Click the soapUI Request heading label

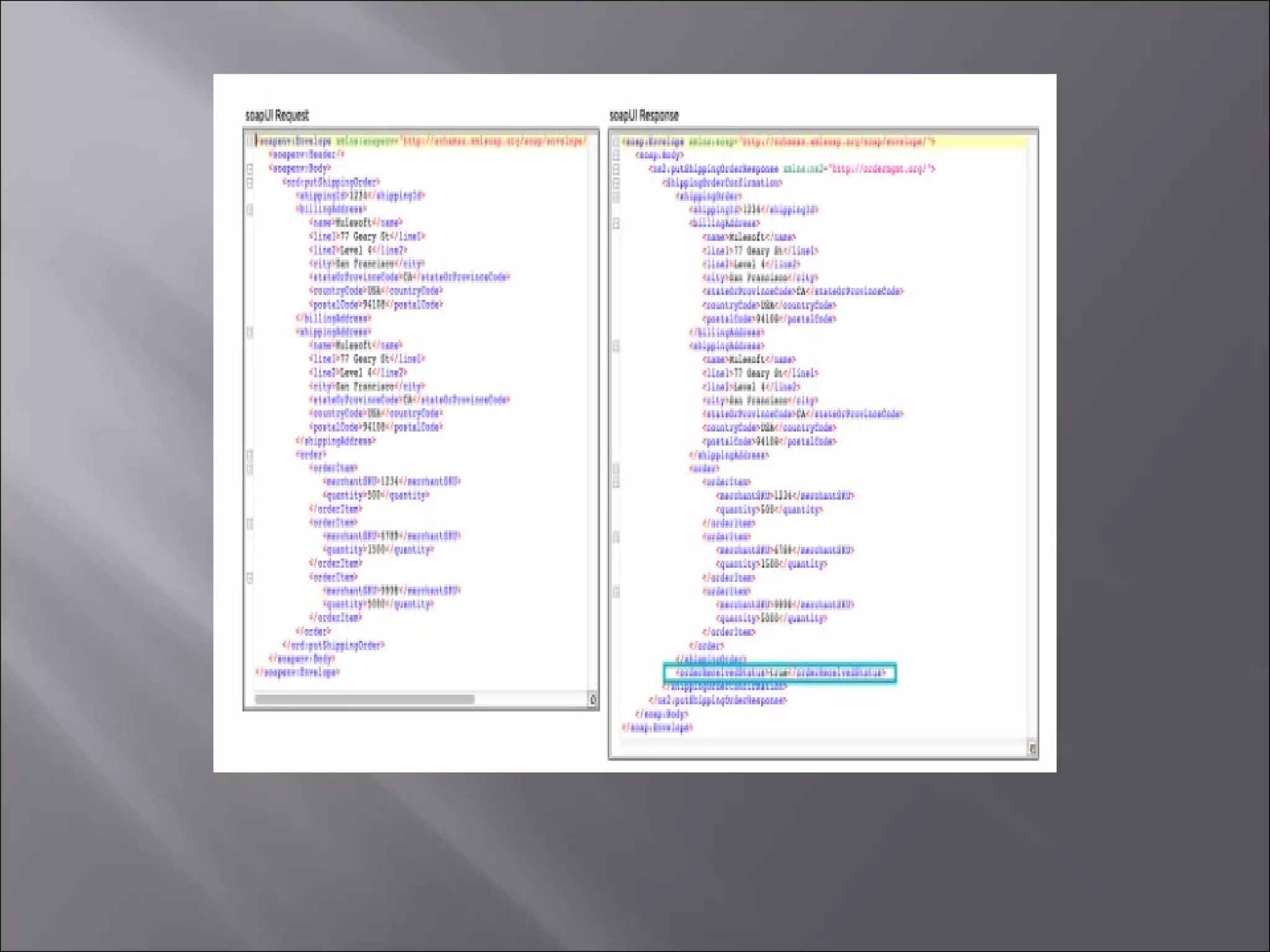point(277,115)
